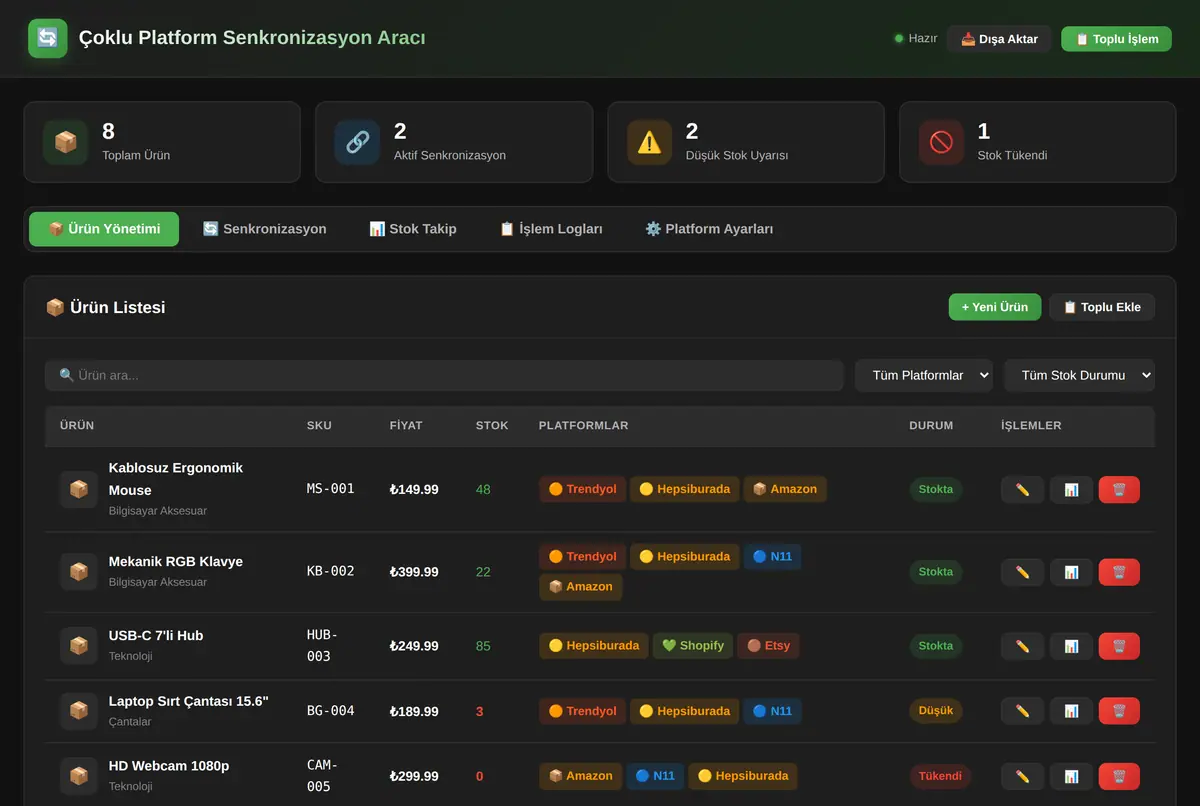Open the Stok Takip tab

tap(413, 229)
